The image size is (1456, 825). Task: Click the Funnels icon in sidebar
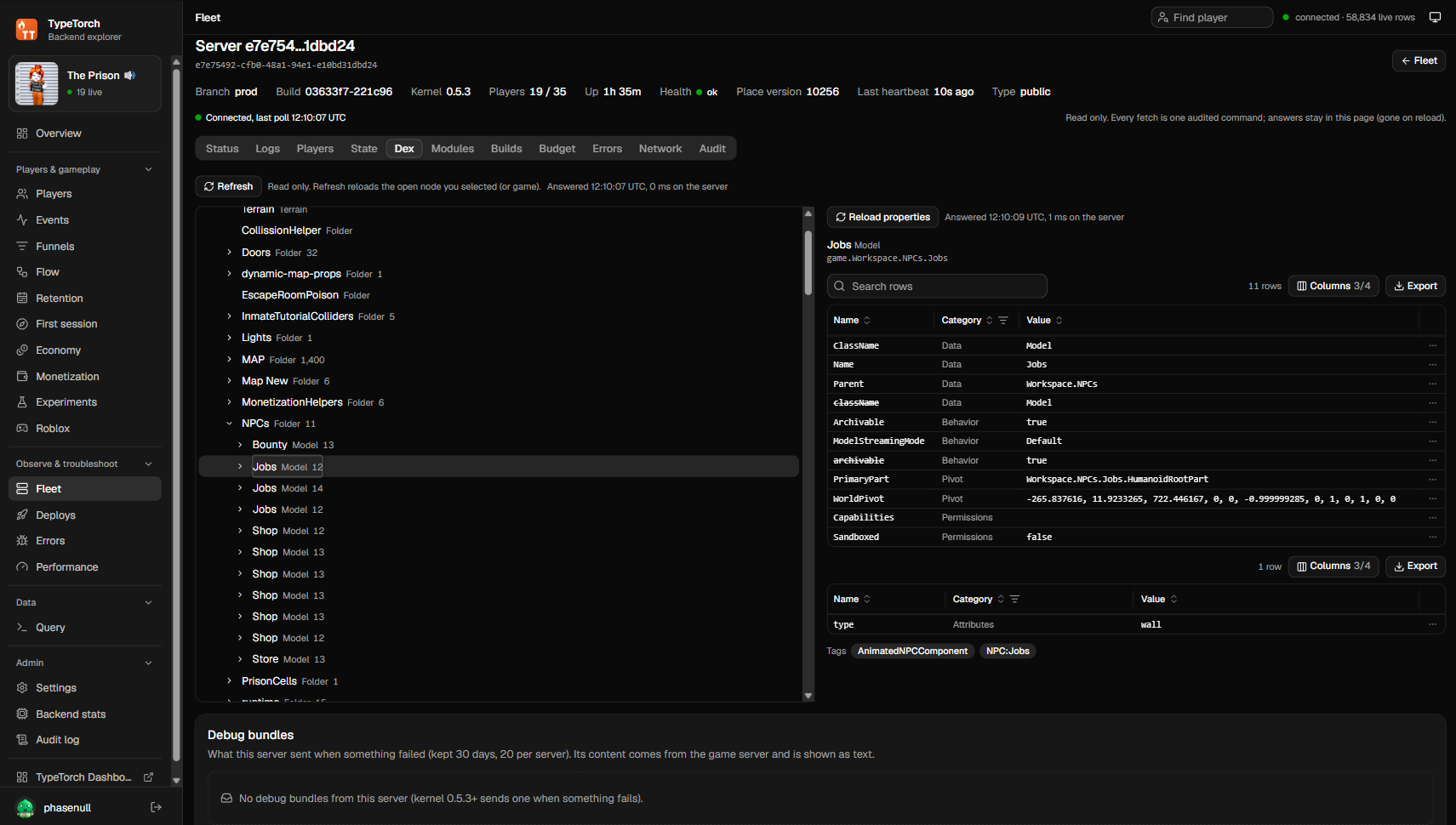click(22, 247)
